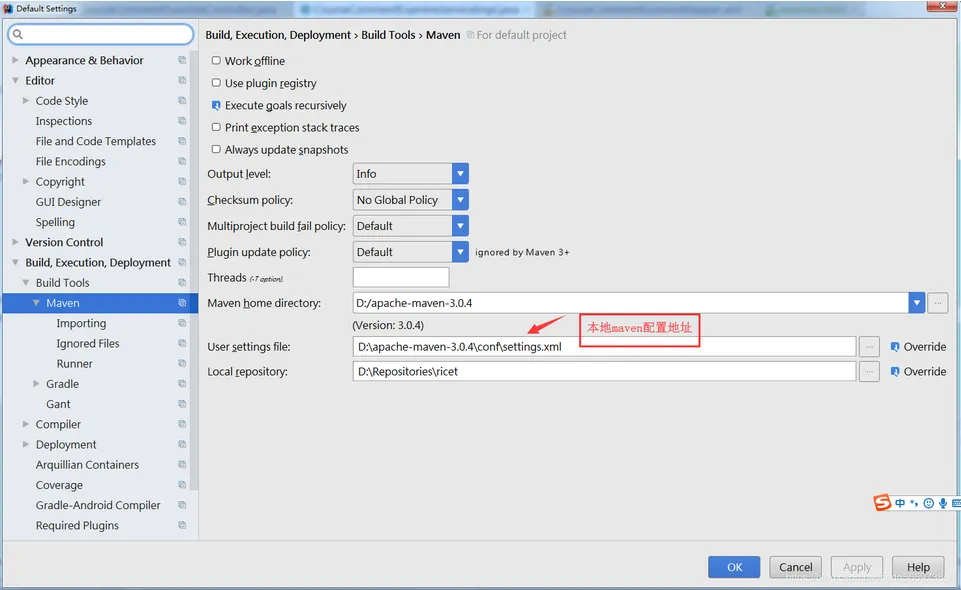This screenshot has height=590, width=961.
Task: Select Gradle-Android Compiler in tree
Action: 98,505
